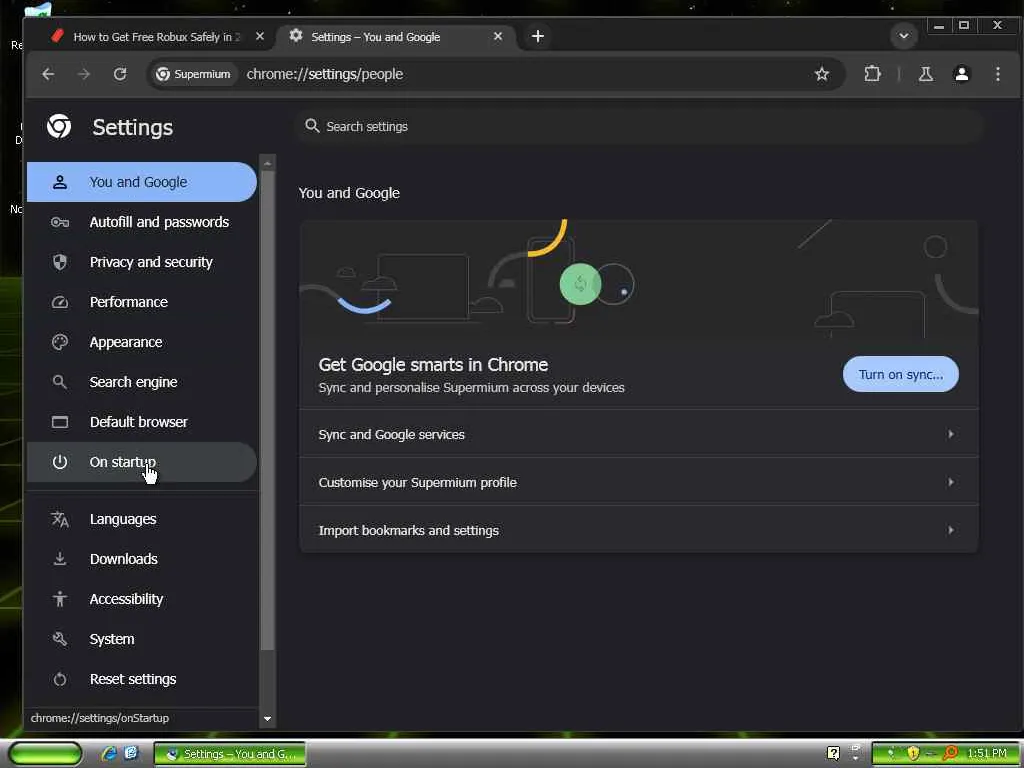Viewport: 1024px width, 768px height.
Task: Click the green Start button
Action: (45, 754)
